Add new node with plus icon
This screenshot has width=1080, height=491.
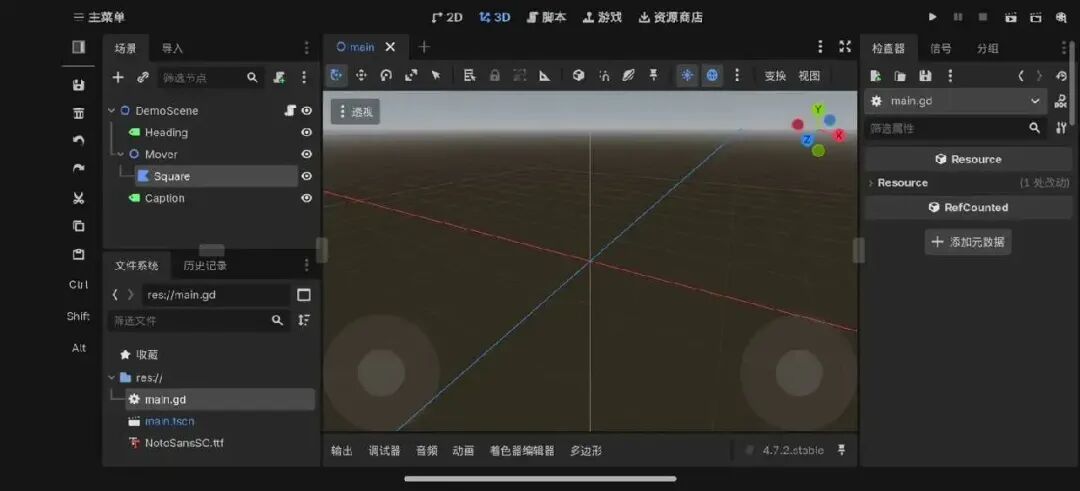pos(118,77)
